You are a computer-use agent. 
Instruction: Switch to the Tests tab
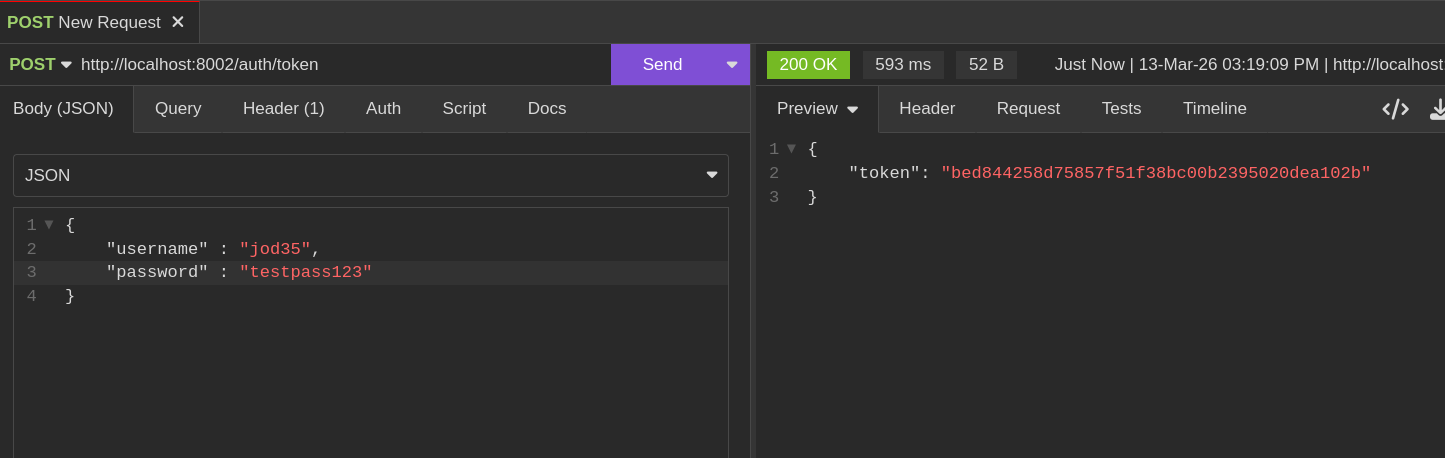(x=1121, y=109)
